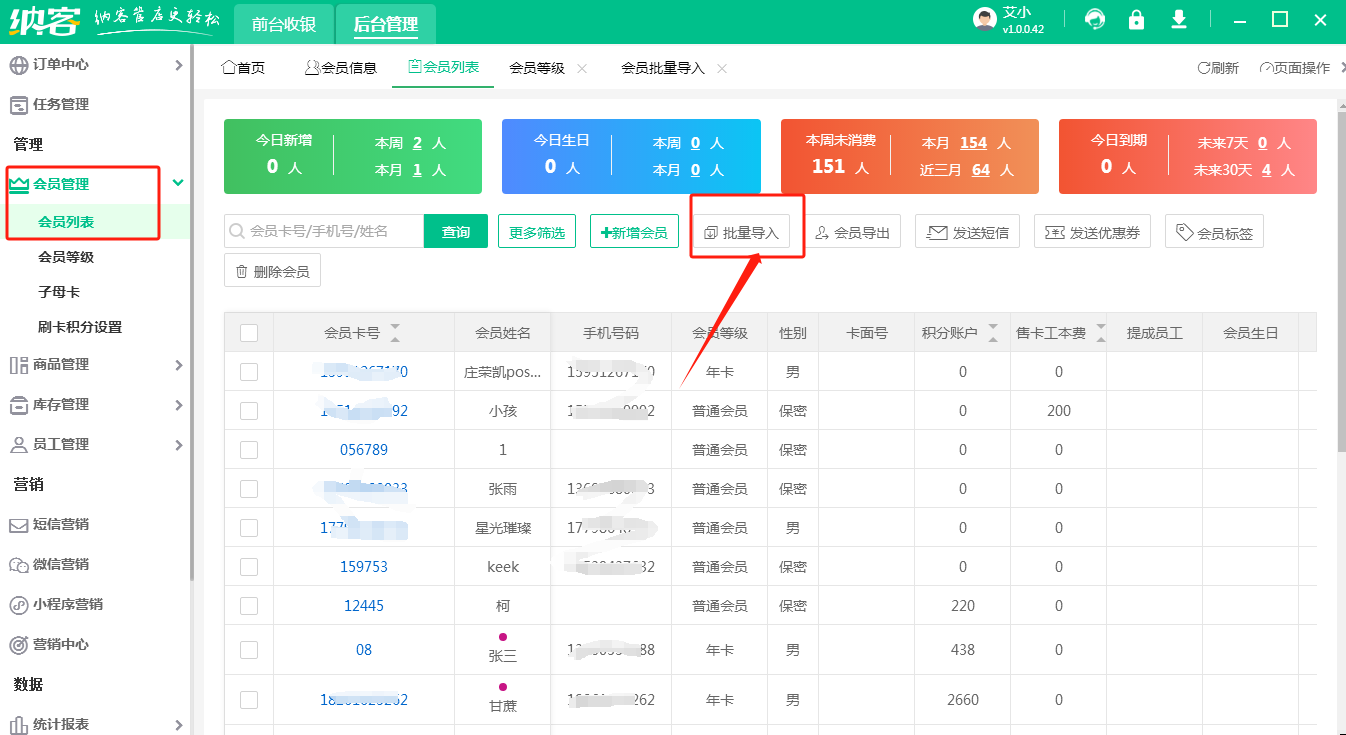Click the download icon in title bar
1346x735 pixels.
coord(1179,20)
